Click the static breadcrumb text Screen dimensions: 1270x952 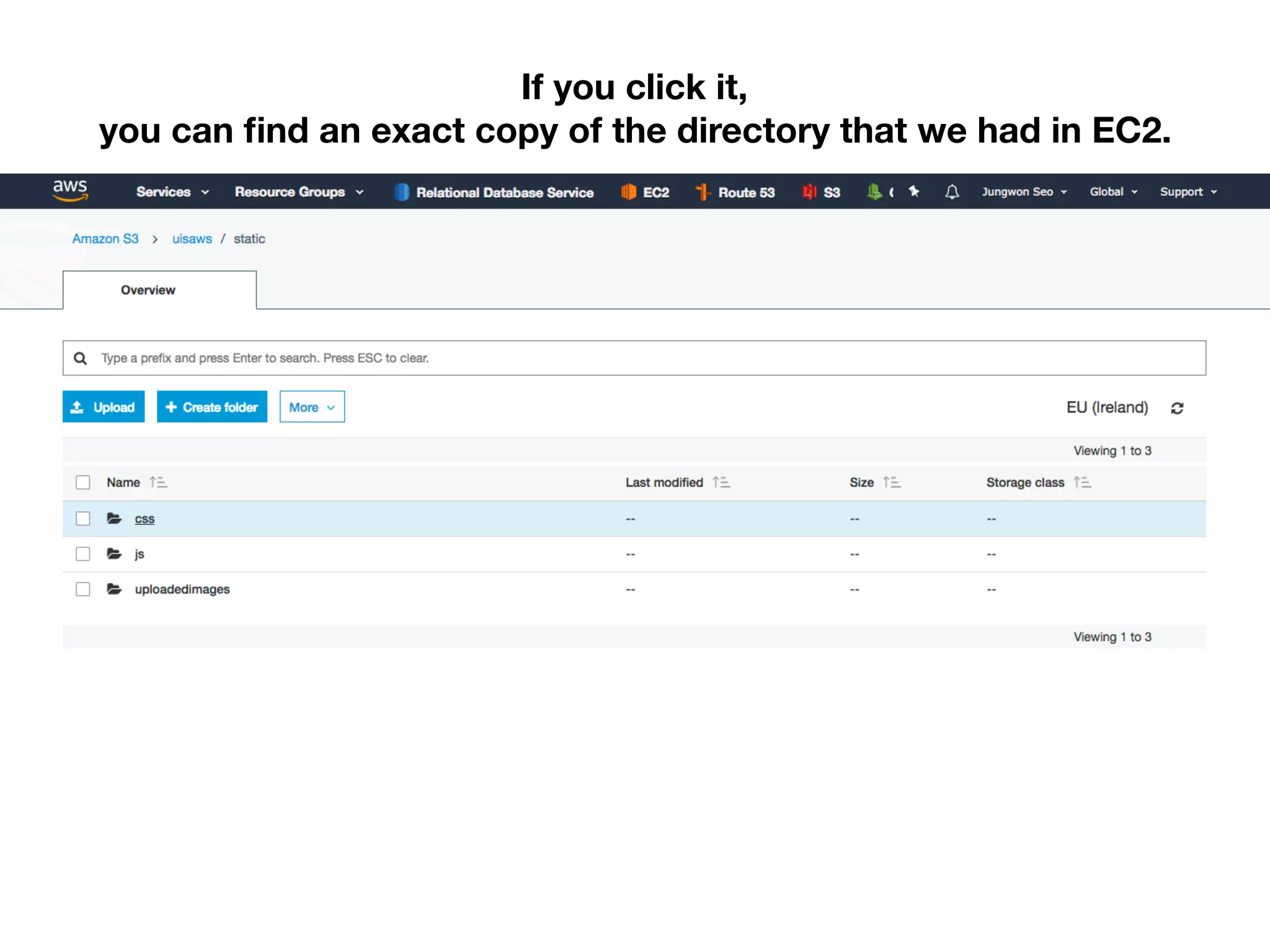point(249,239)
